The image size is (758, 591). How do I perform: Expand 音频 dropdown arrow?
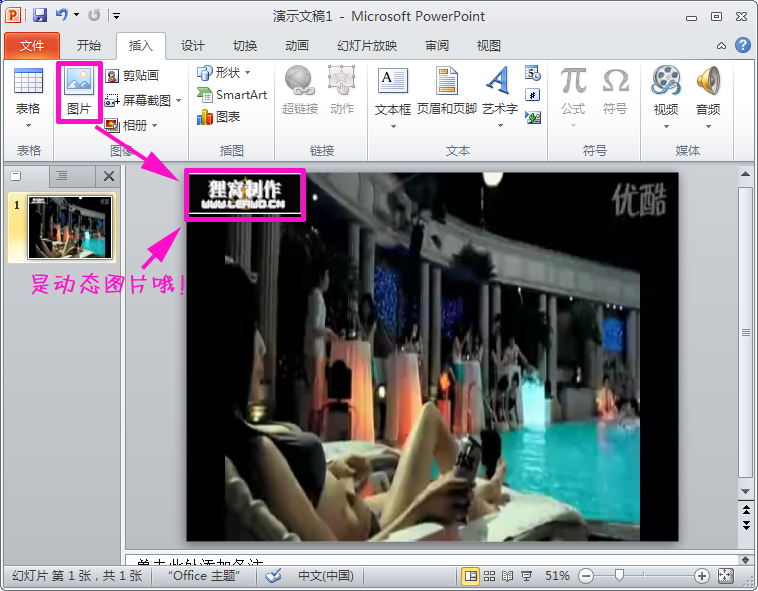[708, 127]
